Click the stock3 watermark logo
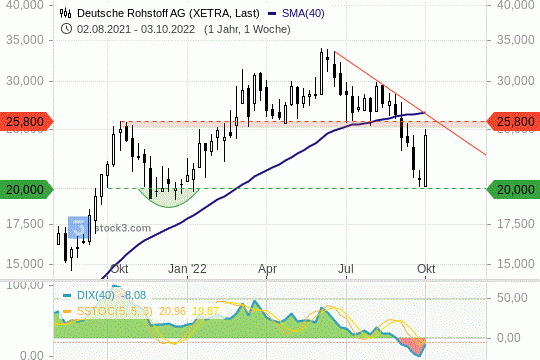540x360 pixels. (78, 227)
